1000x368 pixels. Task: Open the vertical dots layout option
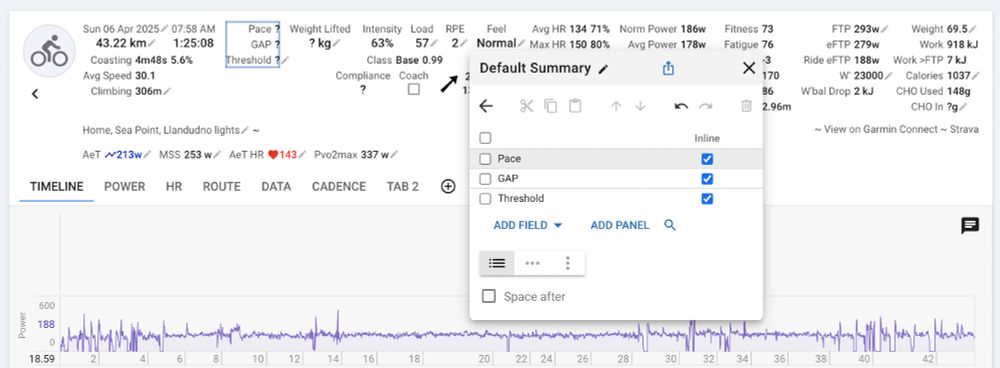click(568, 263)
